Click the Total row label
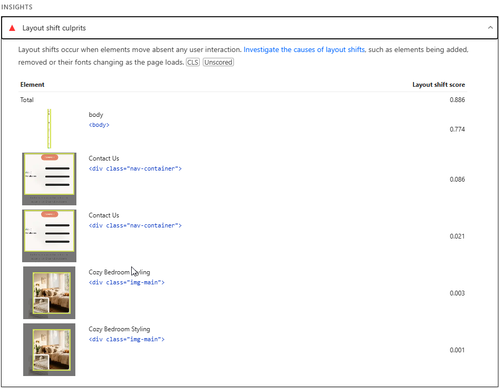This screenshot has height=388, width=500. (27, 100)
